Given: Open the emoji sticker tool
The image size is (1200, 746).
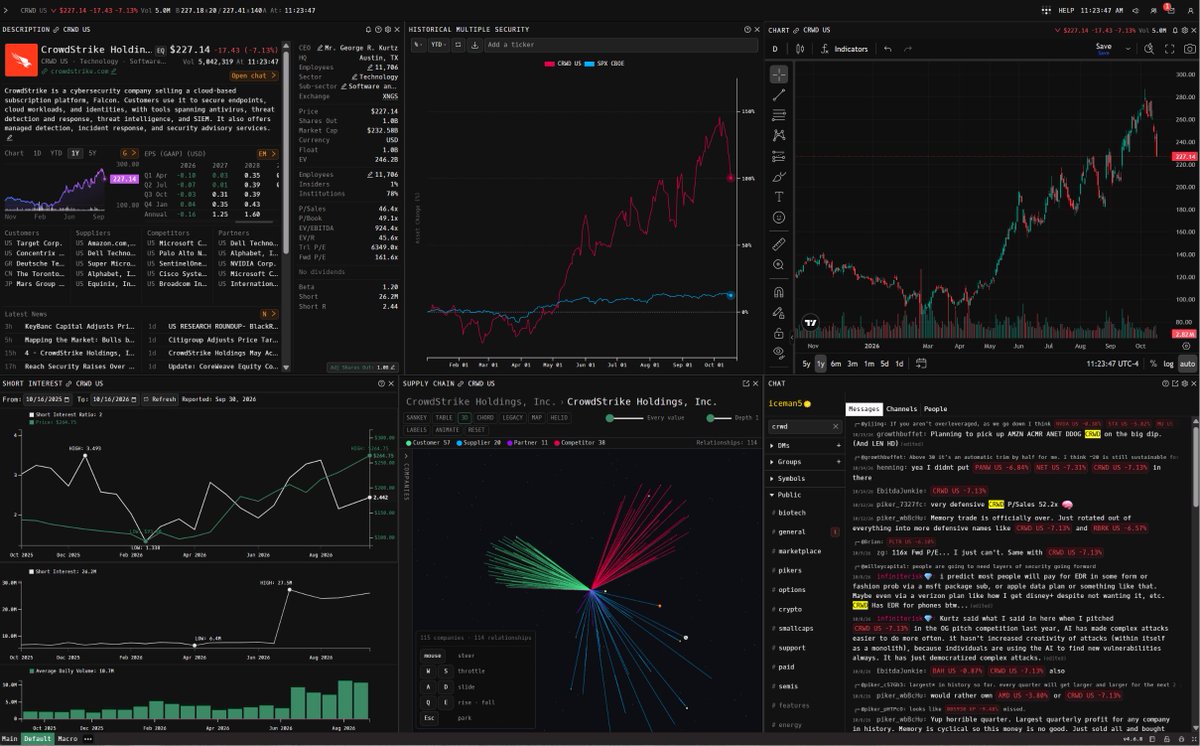Looking at the screenshot, I should pyautogui.click(x=778, y=217).
